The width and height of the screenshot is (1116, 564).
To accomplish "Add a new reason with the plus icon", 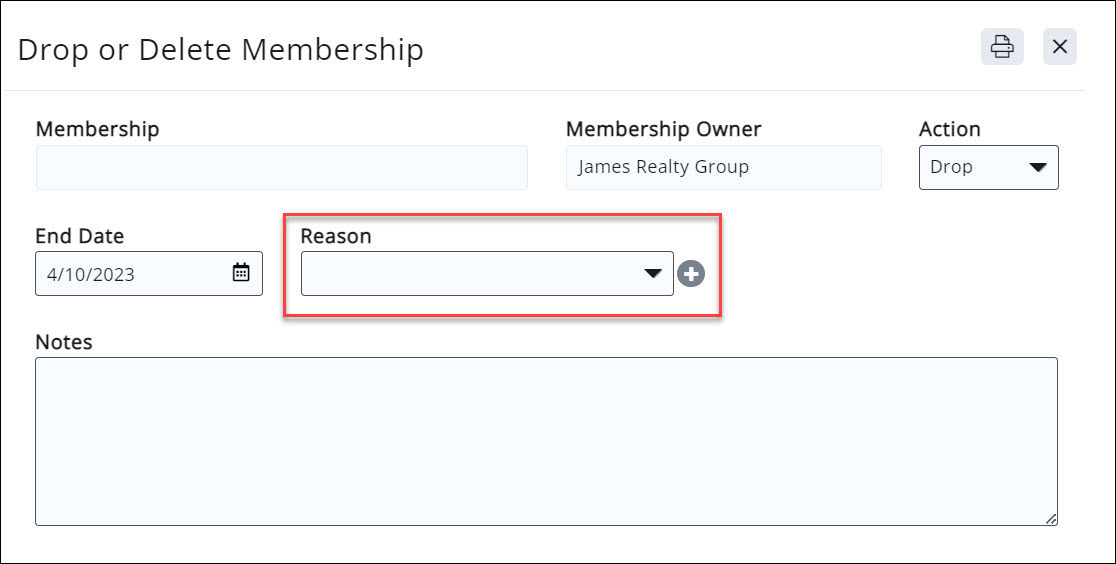I will click(691, 274).
